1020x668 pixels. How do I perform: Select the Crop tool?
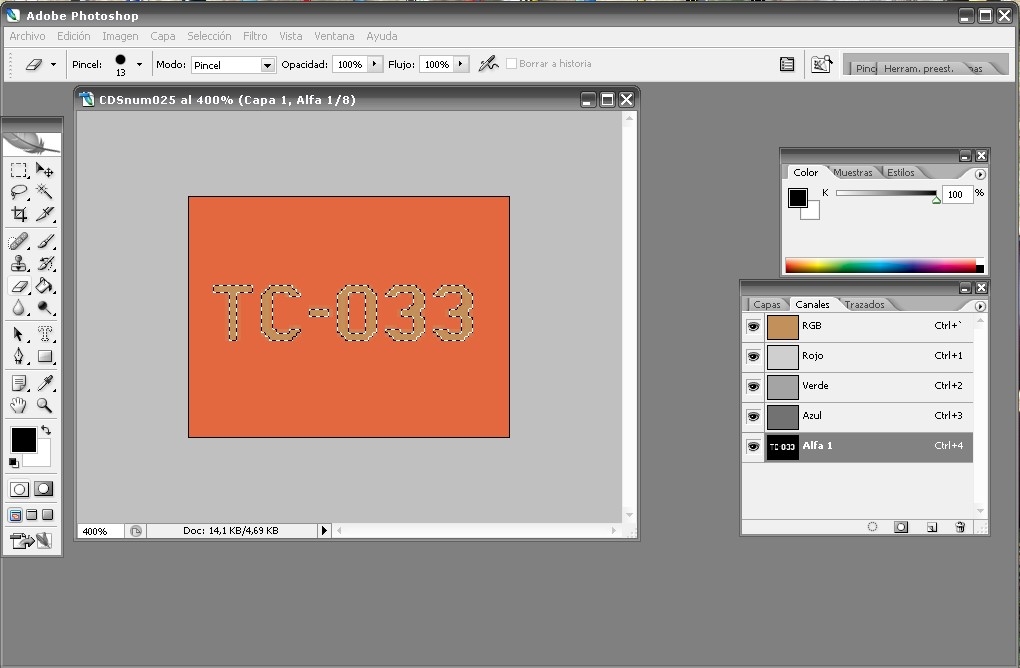pos(19,213)
